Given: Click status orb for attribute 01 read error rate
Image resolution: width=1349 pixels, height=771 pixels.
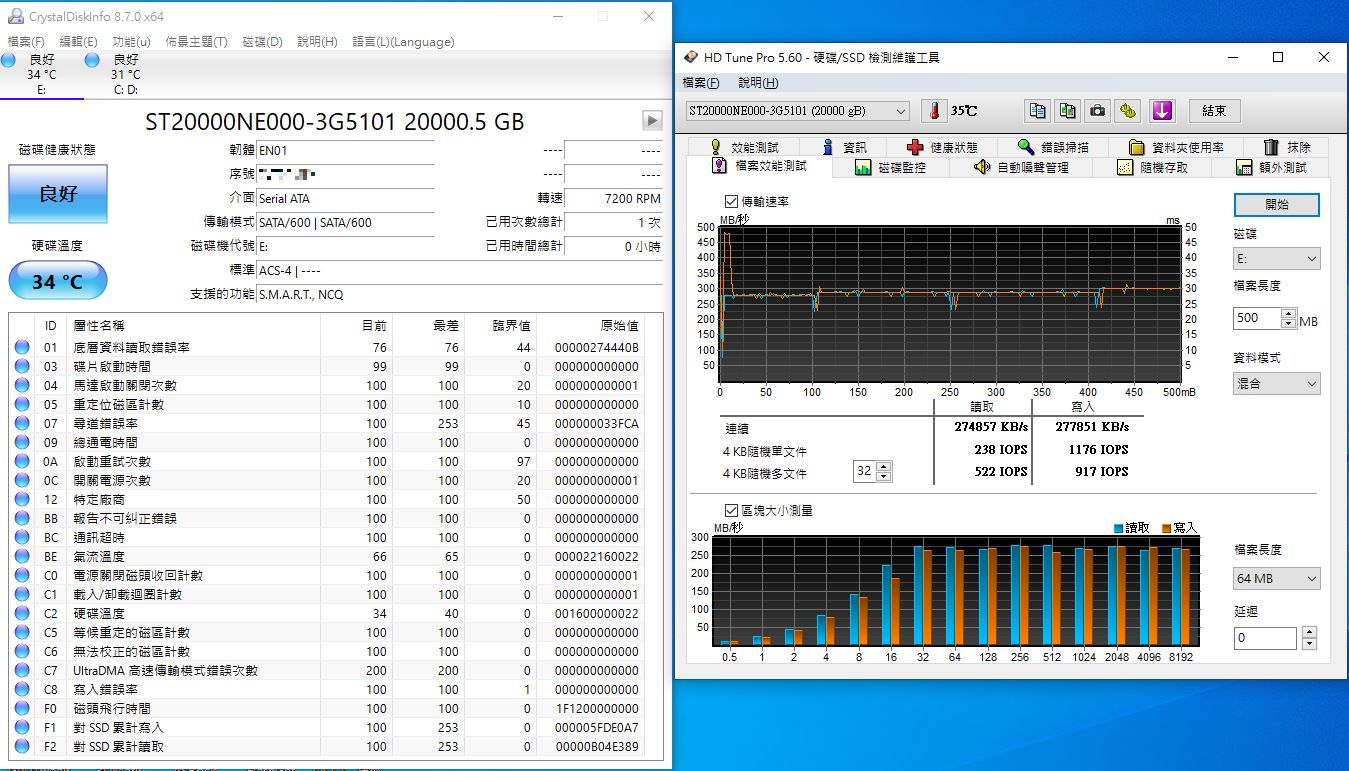Looking at the screenshot, I should [x=22, y=347].
